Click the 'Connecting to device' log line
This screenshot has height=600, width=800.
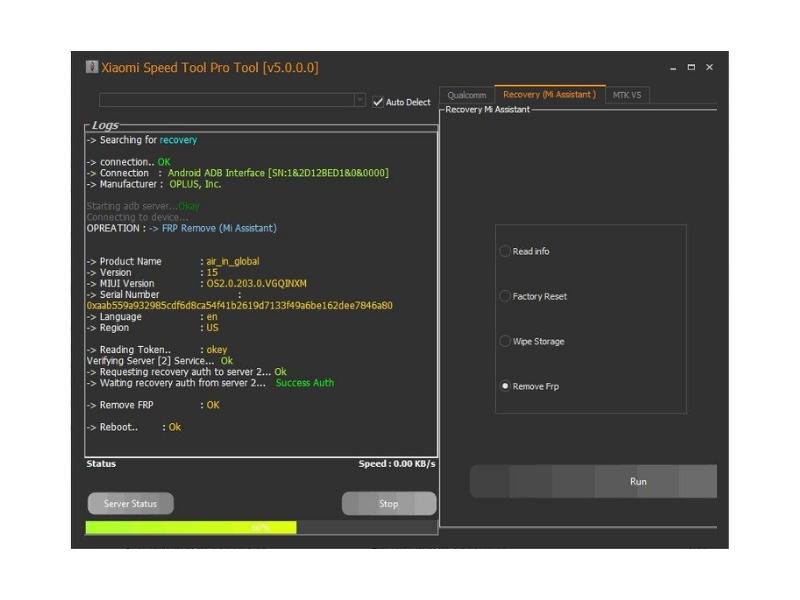coord(137,217)
